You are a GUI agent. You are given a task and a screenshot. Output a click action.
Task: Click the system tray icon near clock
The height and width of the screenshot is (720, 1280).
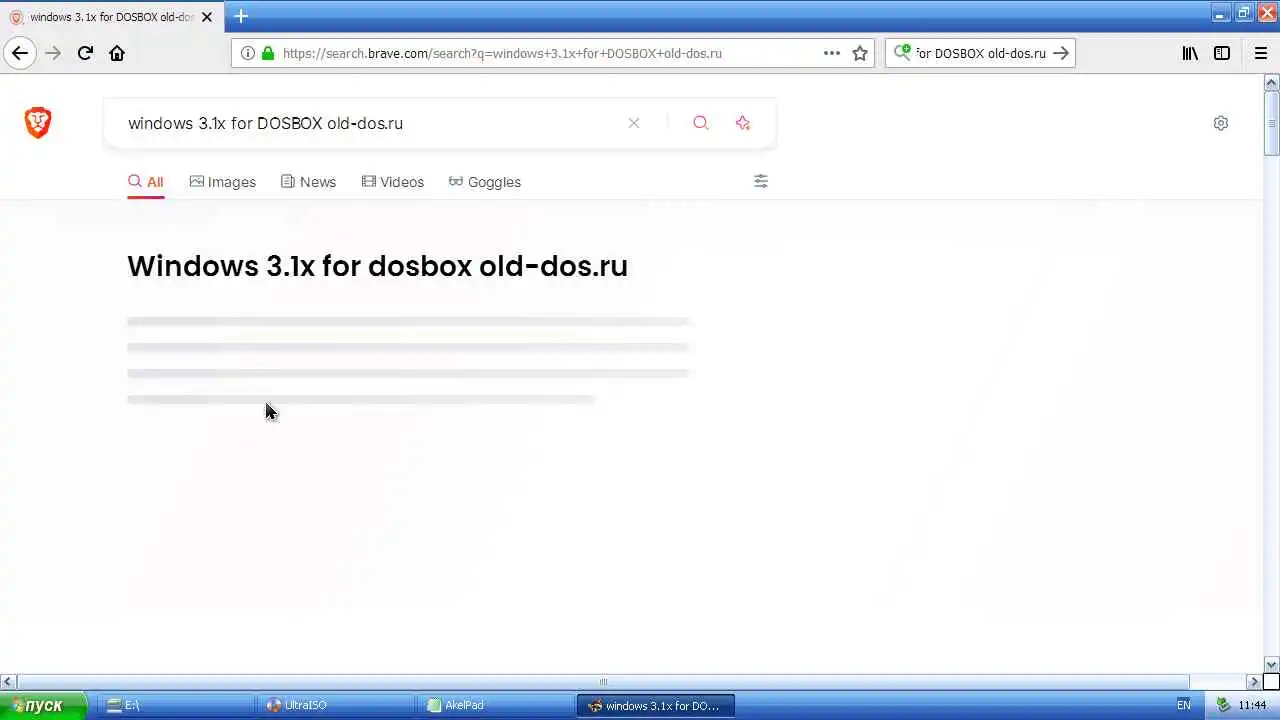pyautogui.click(x=1222, y=705)
